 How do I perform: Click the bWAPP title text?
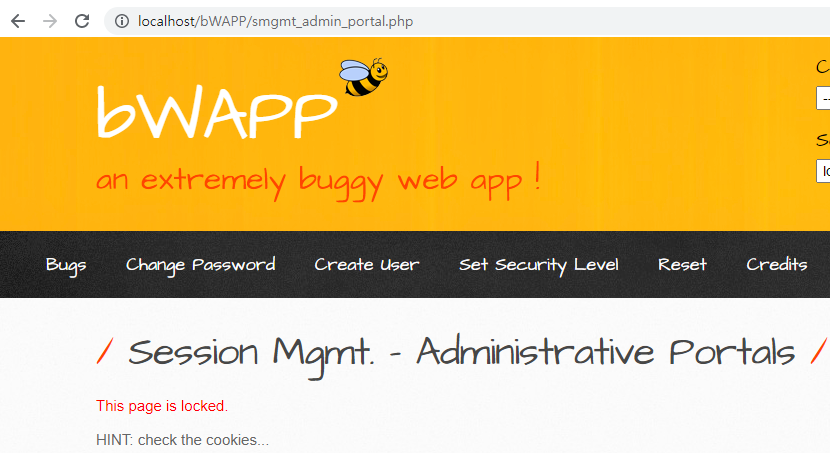click(x=217, y=112)
